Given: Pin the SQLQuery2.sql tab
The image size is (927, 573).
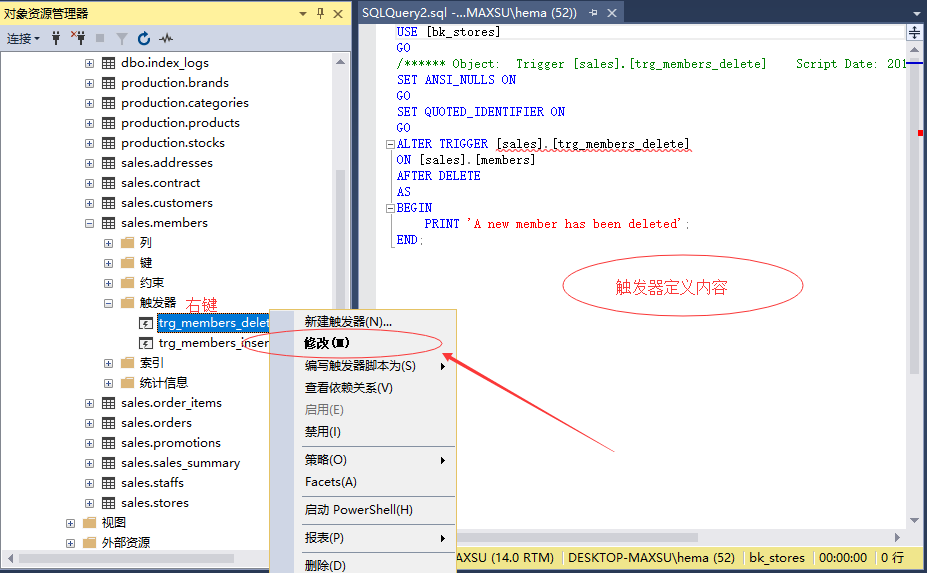Looking at the screenshot, I should 594,12.
